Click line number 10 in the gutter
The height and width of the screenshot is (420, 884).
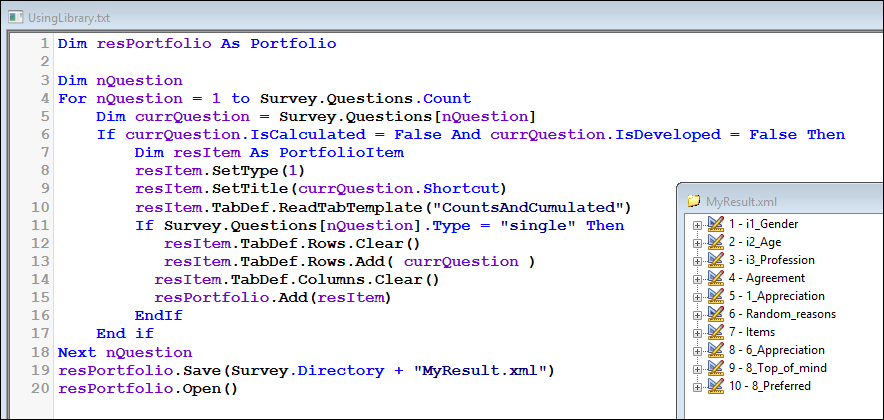42,207
